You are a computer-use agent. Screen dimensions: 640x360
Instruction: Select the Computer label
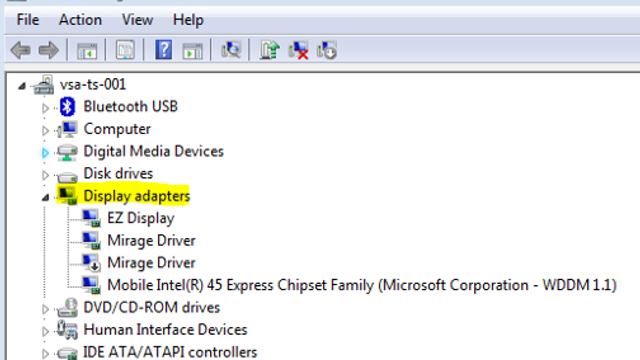tap(117, 129)
